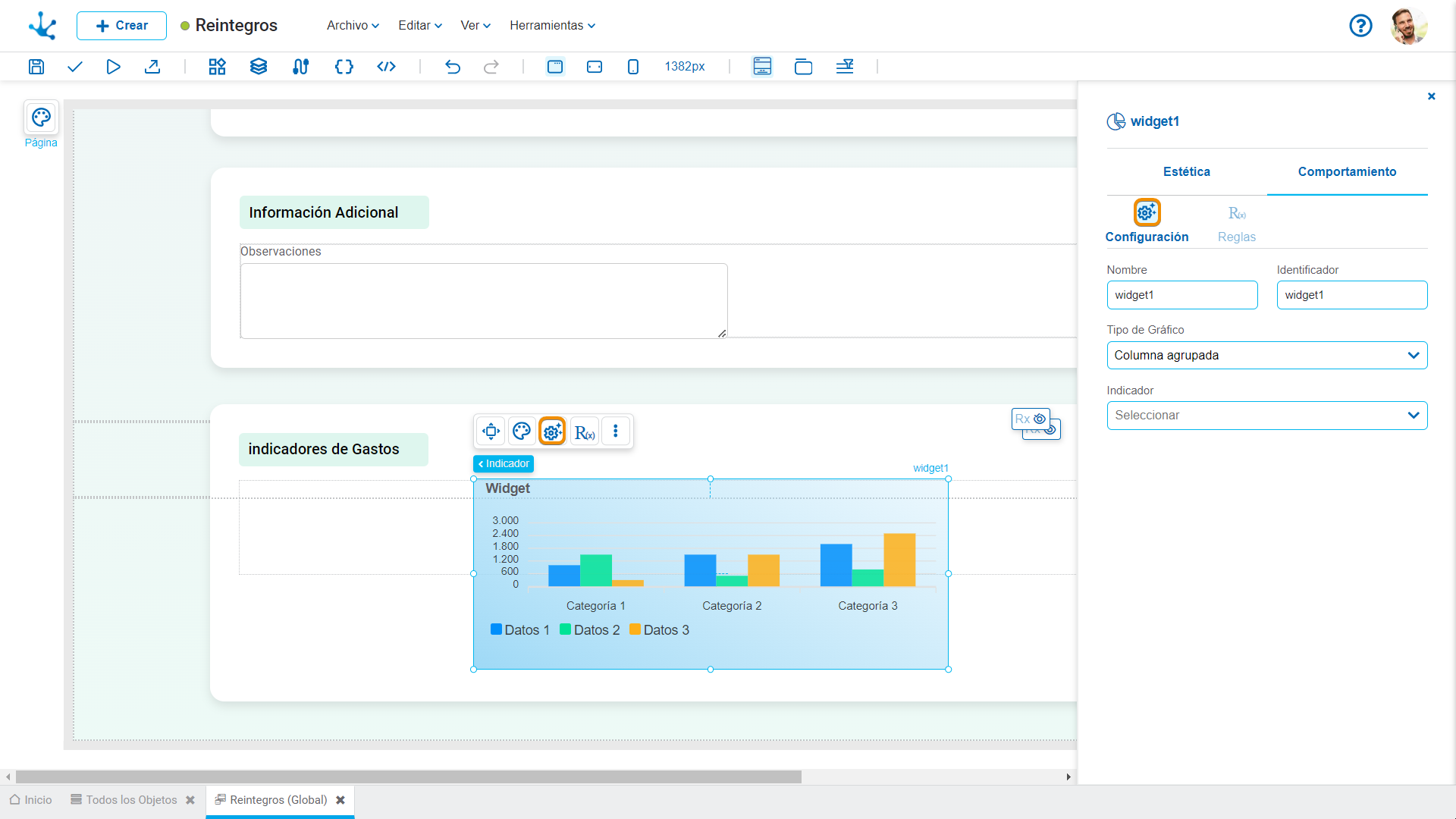Switch to mobile viewport icon
The width and height of the screenshot is (1456, 819).
[633, 67]
